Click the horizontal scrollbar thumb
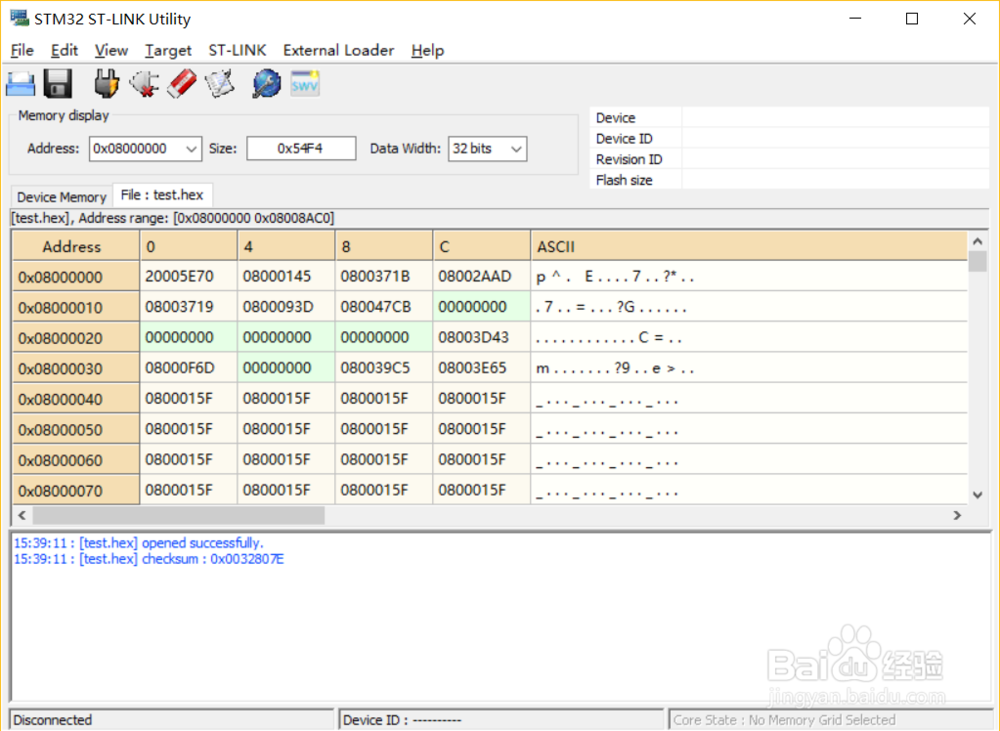The height and width of the screenshot is (731, 1000). [x=179, y=515]
